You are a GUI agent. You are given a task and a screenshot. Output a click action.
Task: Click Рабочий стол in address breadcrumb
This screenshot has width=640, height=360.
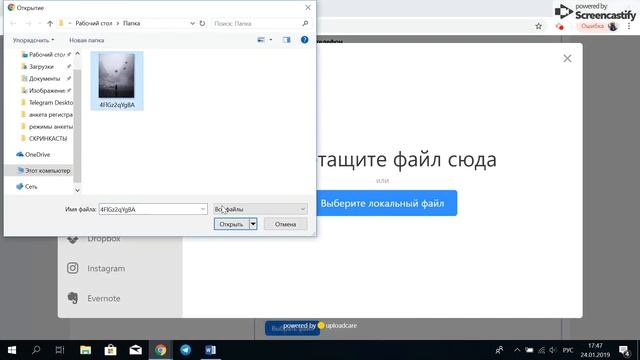(x=93, y=23)
